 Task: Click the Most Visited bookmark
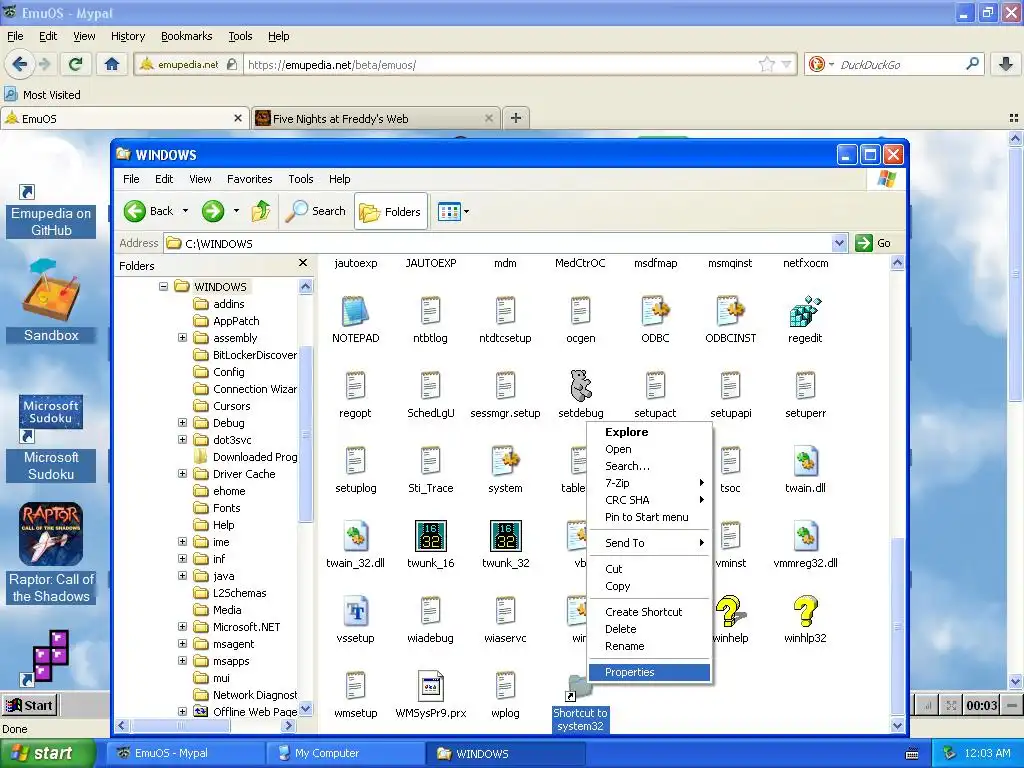43,95
